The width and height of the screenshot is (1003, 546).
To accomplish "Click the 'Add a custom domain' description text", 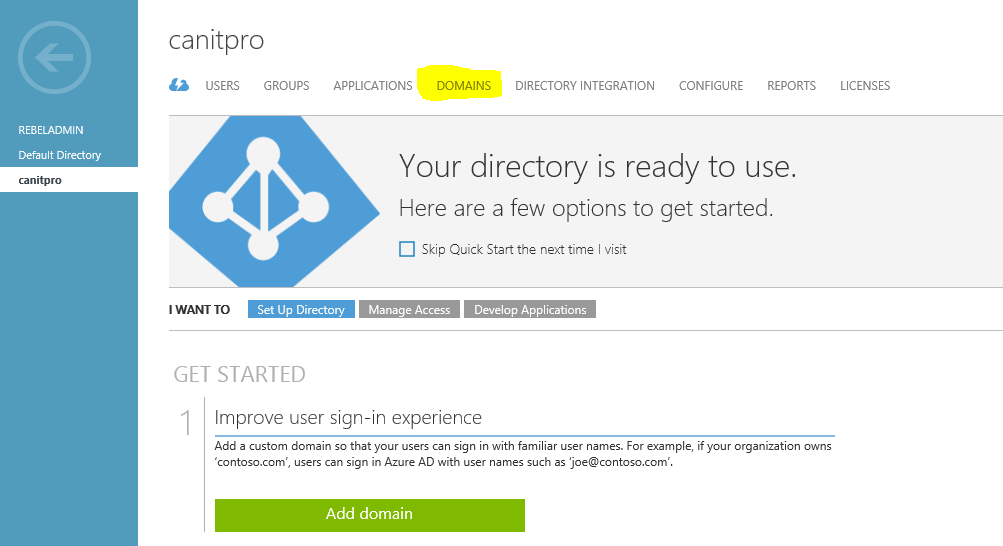I will tap(523, 454).
